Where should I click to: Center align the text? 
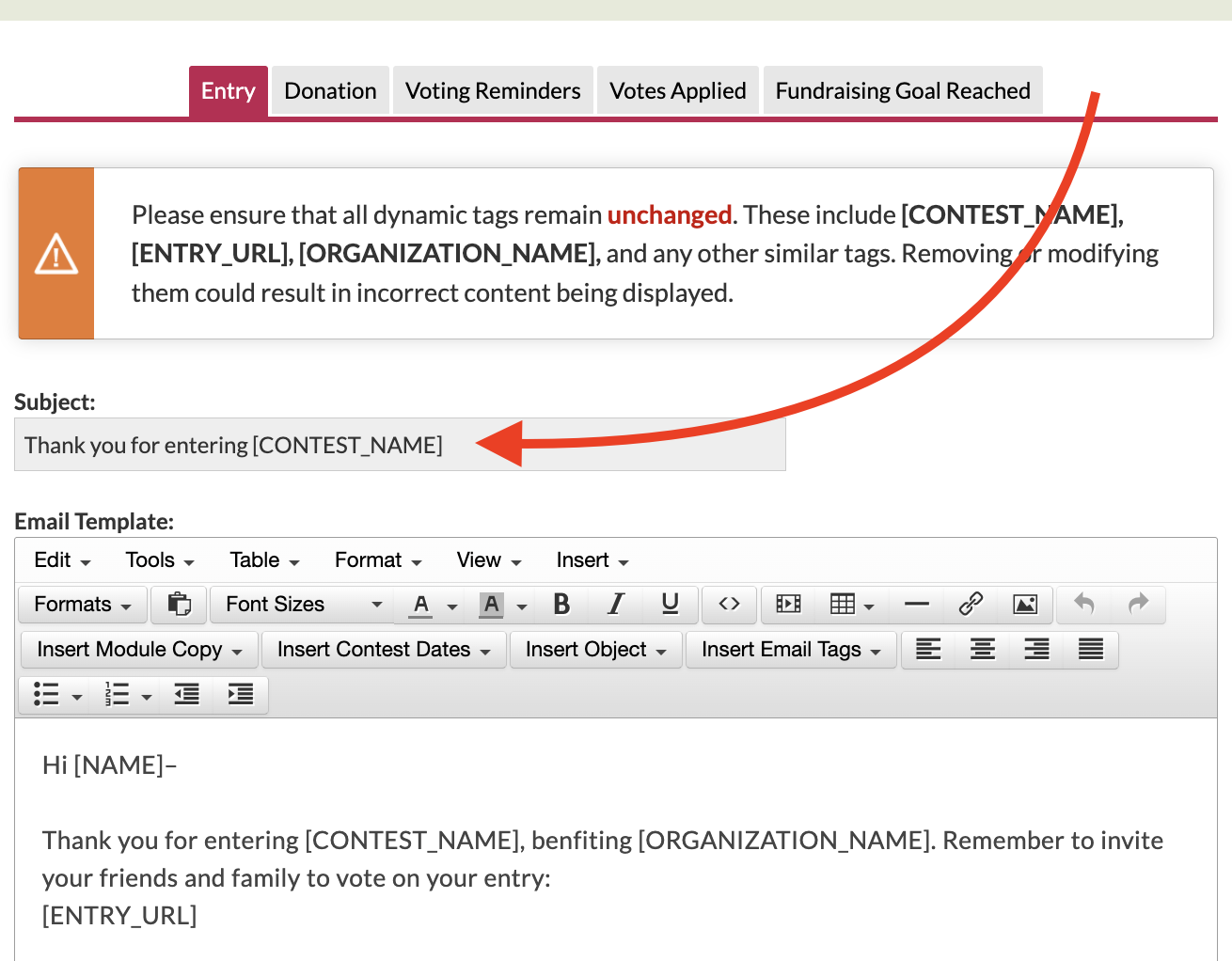tap(983, 650)
